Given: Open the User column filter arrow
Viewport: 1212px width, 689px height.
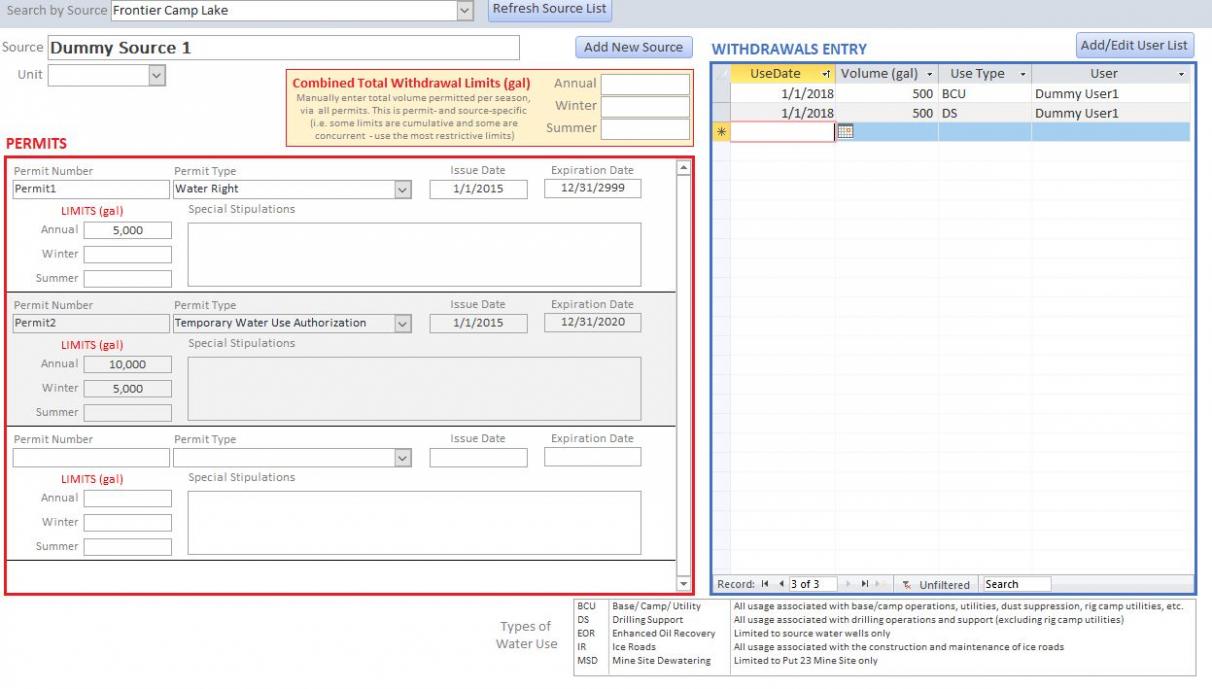Looking at the screenshot, I should point(1181,74).
